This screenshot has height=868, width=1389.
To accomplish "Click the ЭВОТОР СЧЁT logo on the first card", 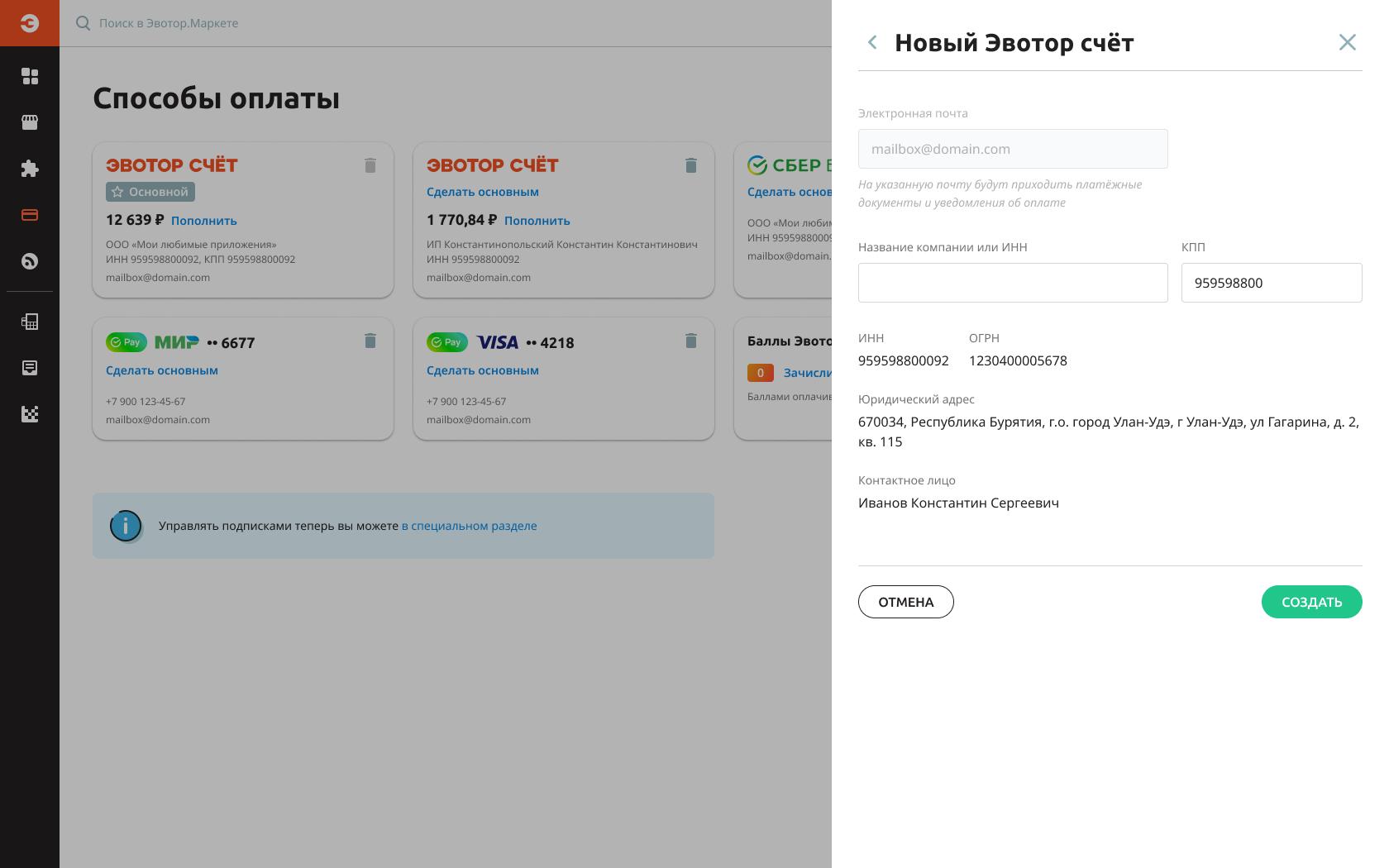I will [x=172, y=165].
